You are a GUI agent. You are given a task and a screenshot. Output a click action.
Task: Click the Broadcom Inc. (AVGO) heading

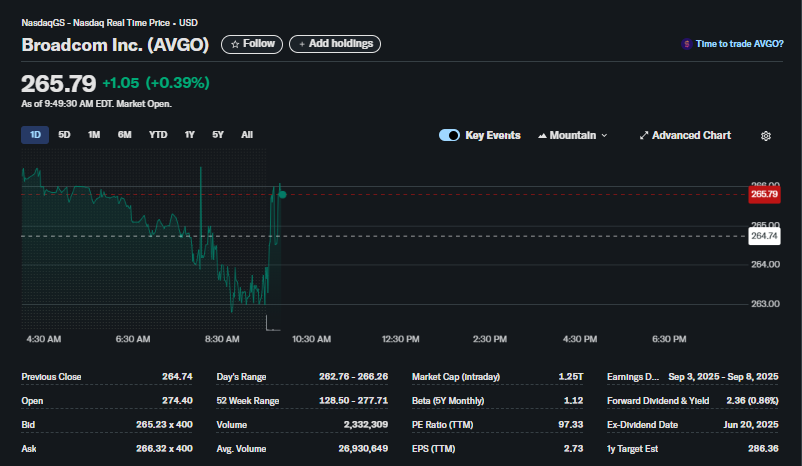click(115, 45)
